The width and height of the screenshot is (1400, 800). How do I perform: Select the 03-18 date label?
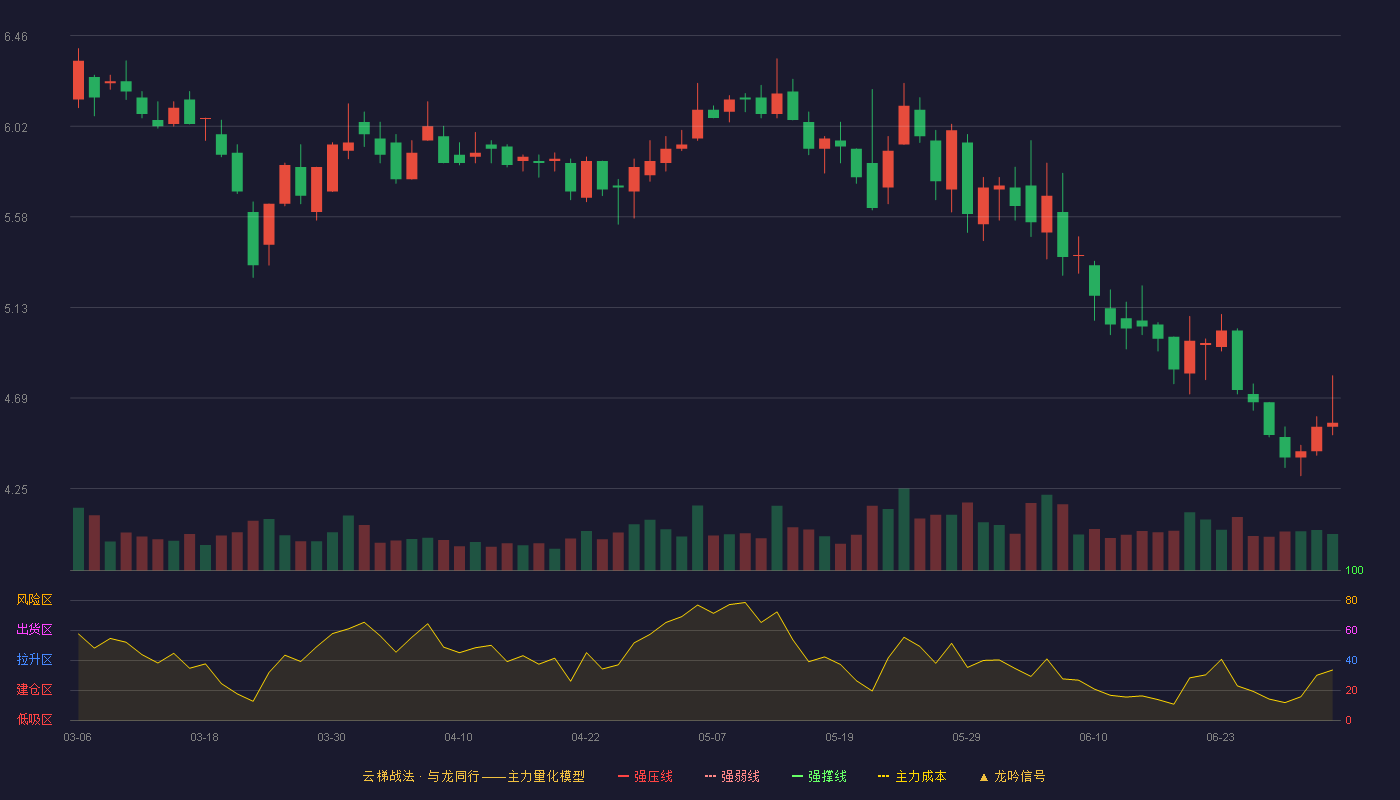[x=204, y=737]
